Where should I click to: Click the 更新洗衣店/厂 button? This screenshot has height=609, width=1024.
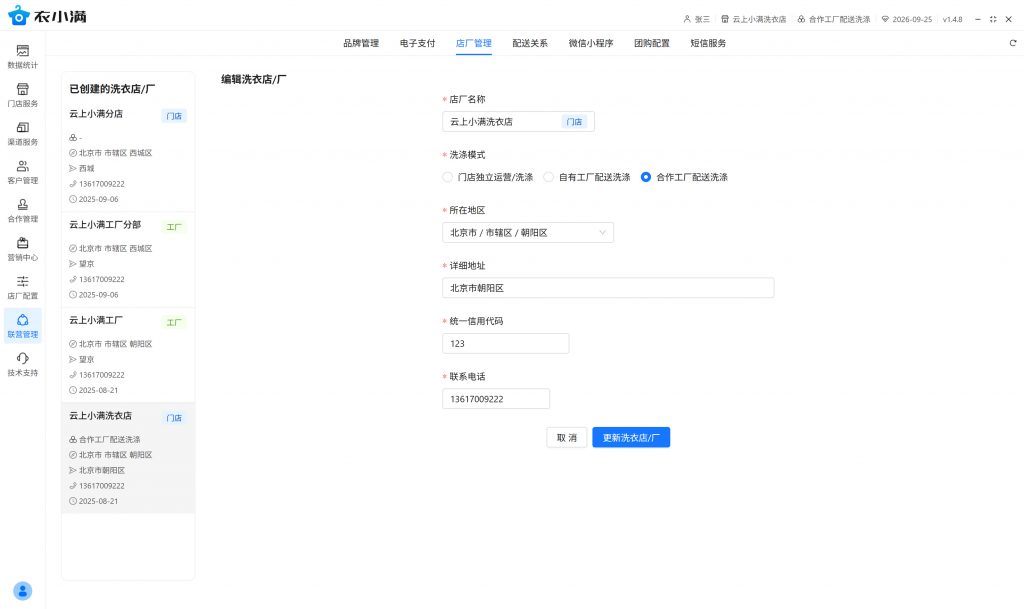coord(631,438)
